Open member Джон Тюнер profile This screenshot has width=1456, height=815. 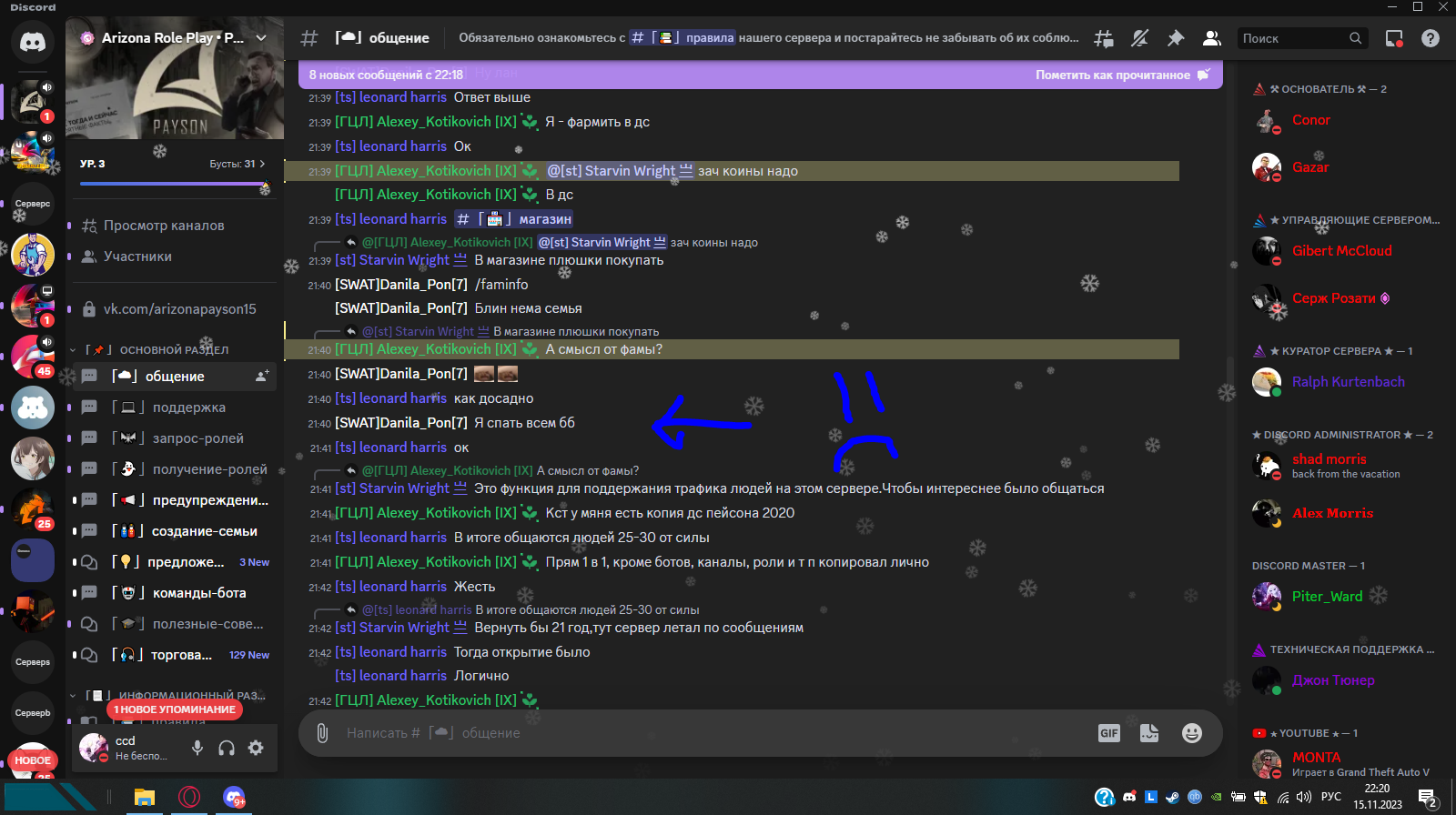pos(1341,680)
